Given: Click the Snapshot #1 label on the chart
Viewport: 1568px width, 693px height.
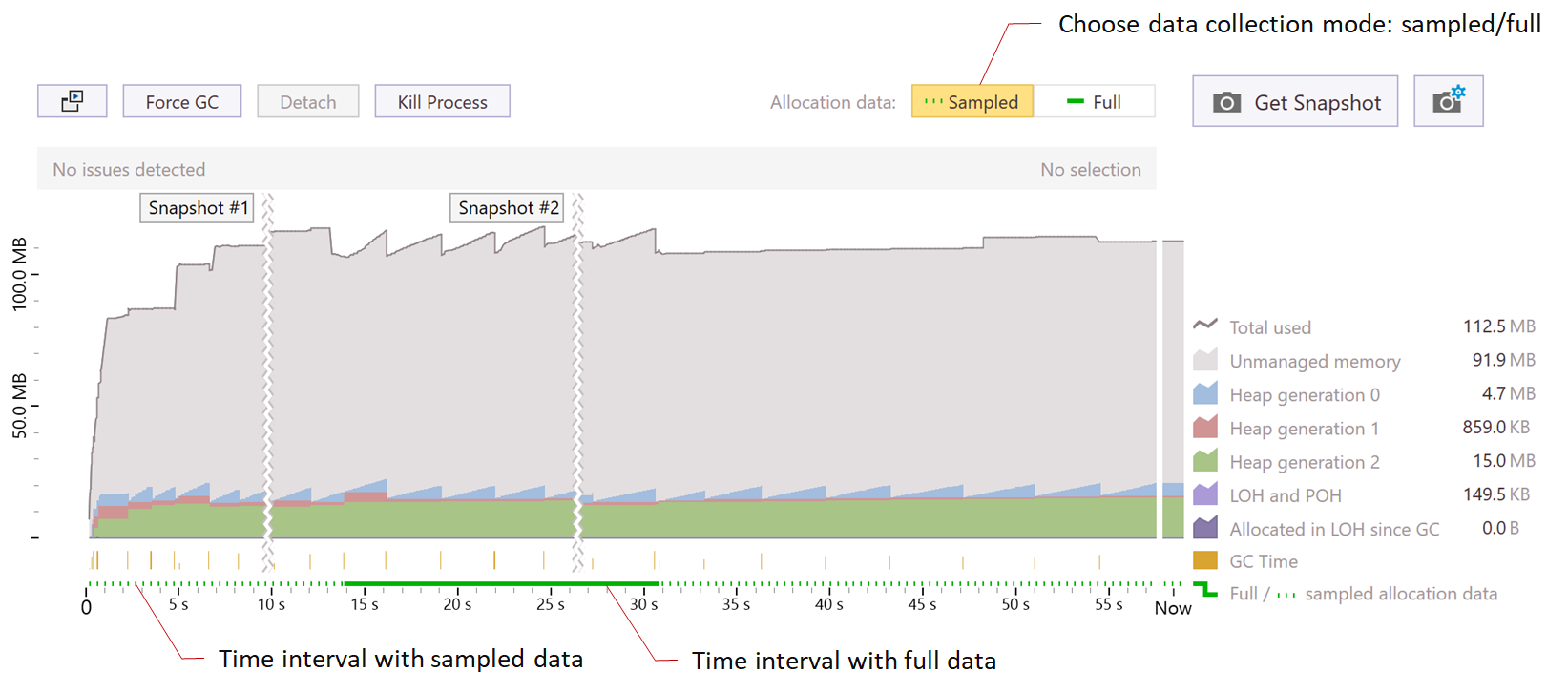Looking at the screenshot, I should click(x=197, y=207).
